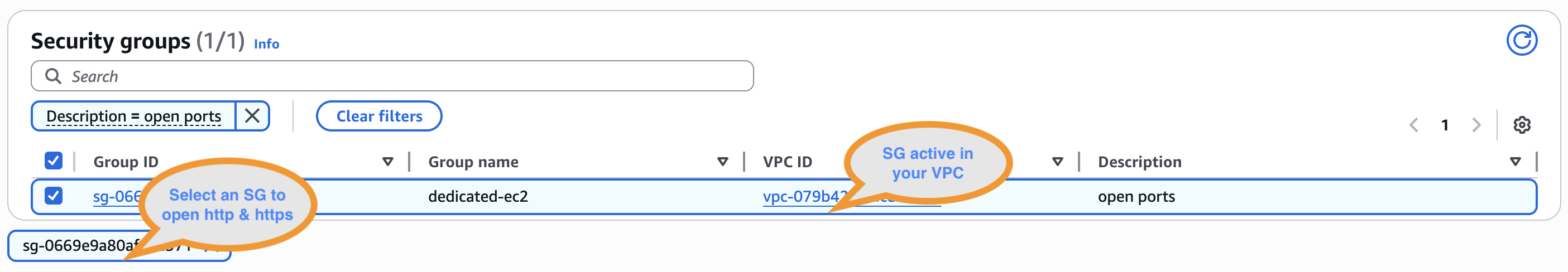The height and width of the screenshot is (272, 1568).
Task: Select page number 1 in pagination
Action: pos(1445,125)
